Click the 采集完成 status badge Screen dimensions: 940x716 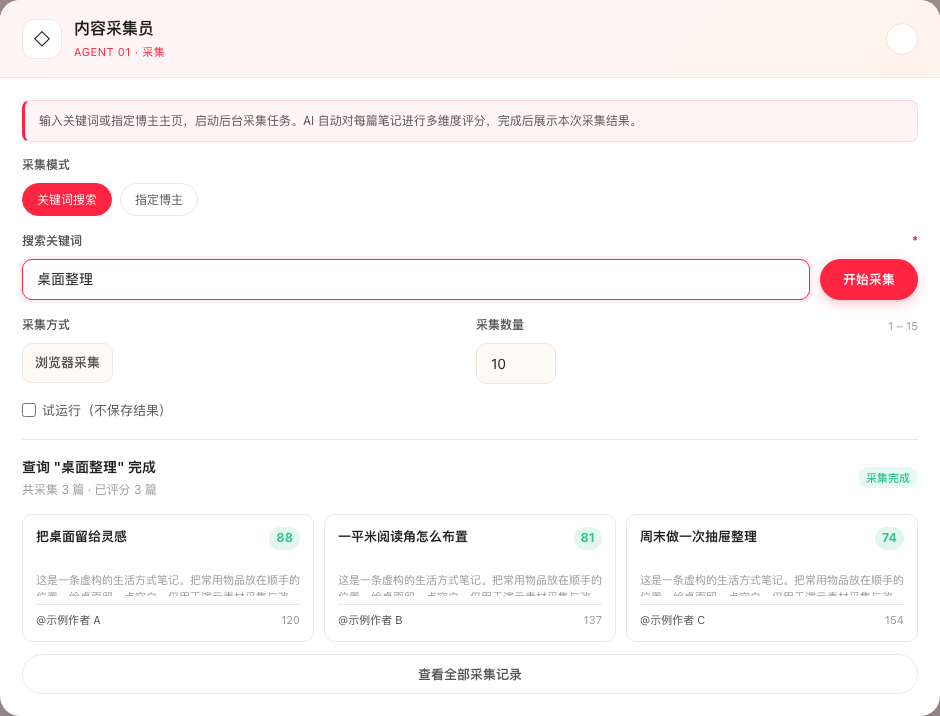pos(888,478)
